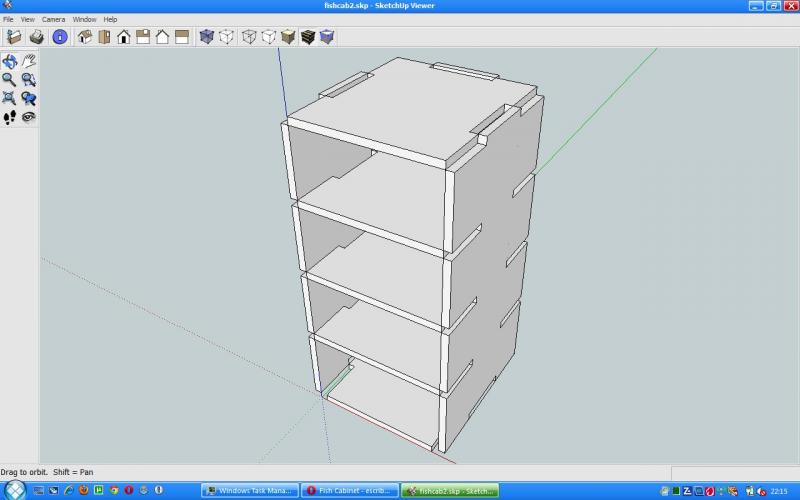
Task: Open the Window menu
Action: [x=84, y=19]
